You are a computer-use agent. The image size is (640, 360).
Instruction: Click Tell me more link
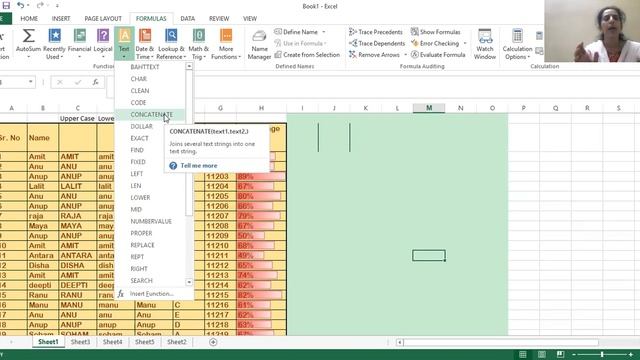pyautogui.click(x=199, y=166)
